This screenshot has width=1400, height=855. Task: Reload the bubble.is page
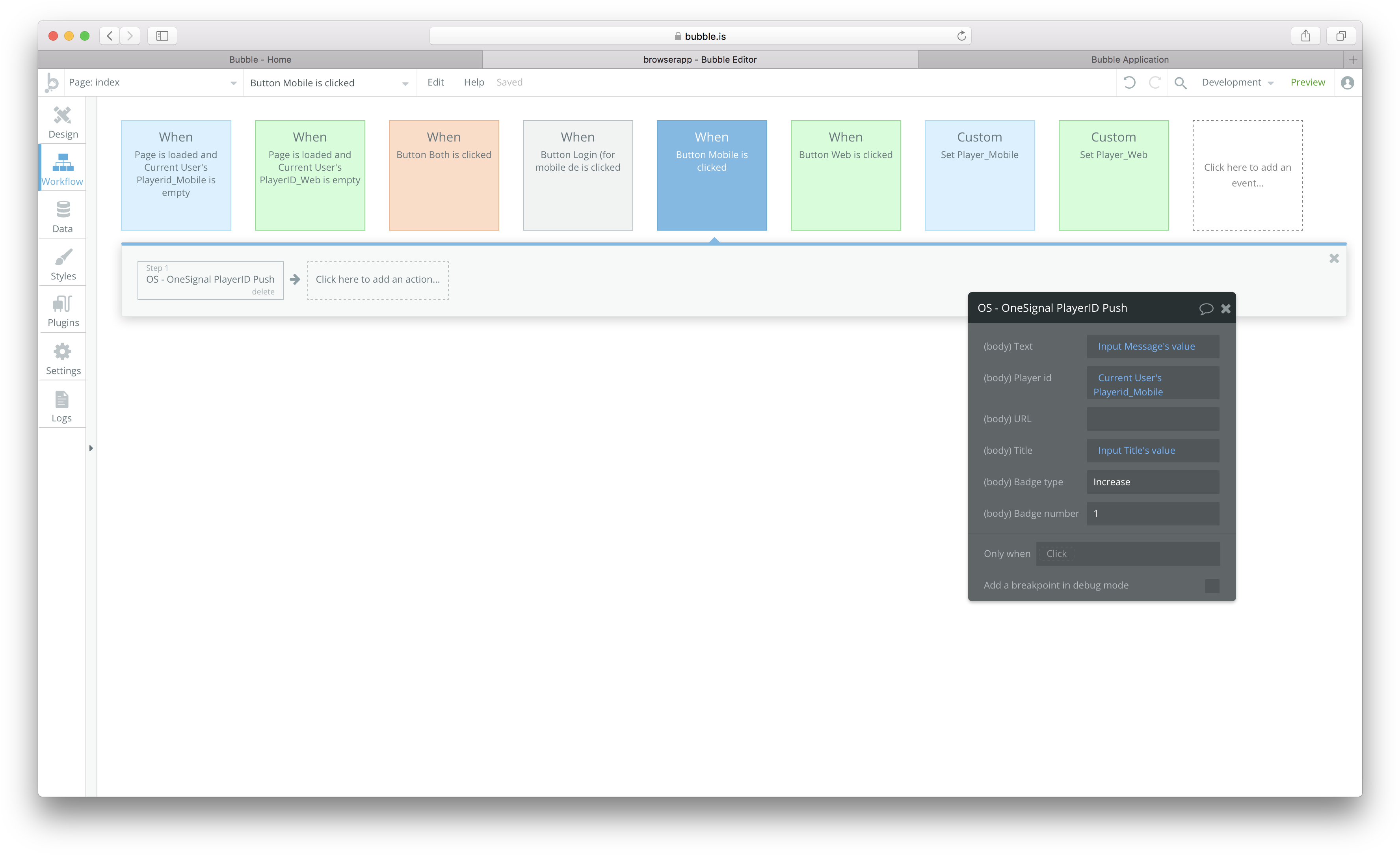coord(961,36)
